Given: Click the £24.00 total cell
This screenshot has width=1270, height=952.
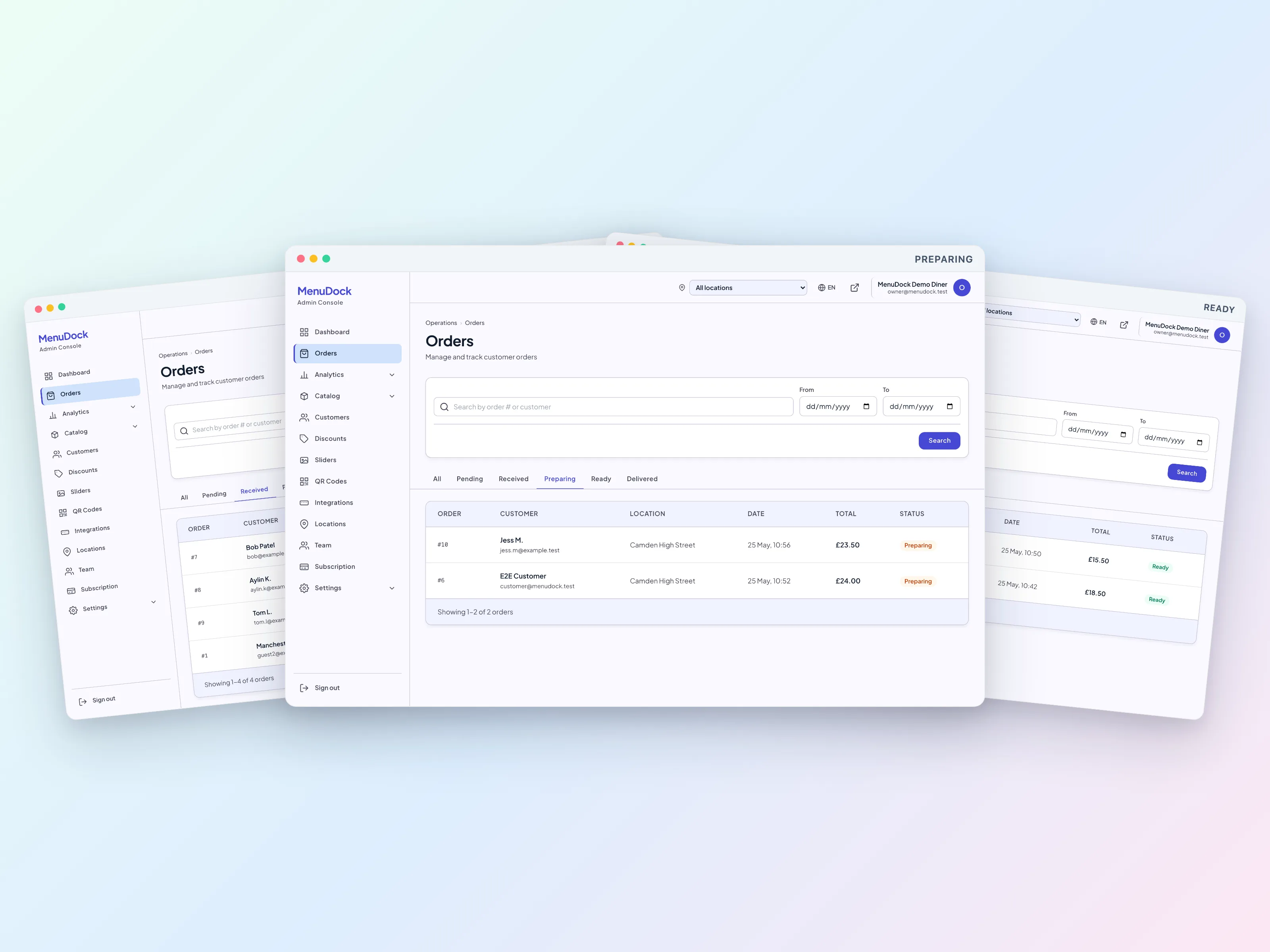Looking at the screenshot, I should pos(848,581).
